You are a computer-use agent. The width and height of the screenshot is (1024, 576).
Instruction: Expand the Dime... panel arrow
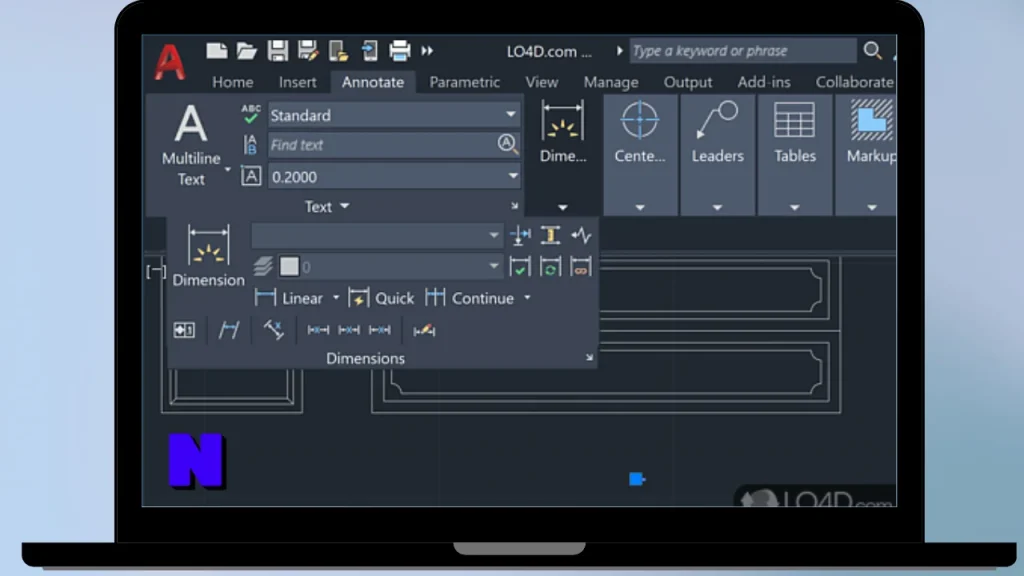coord(563,208)
